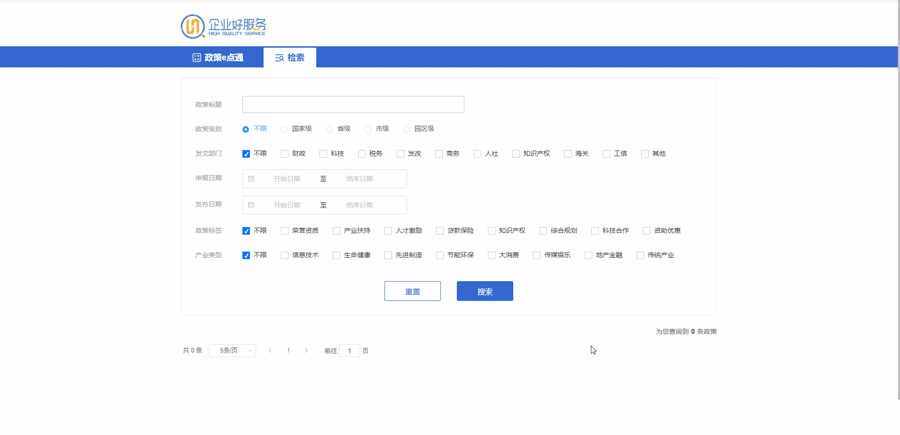The image size is (900, 435).
Task: Check the 工信 department checkbox
Action: (607, 154)
